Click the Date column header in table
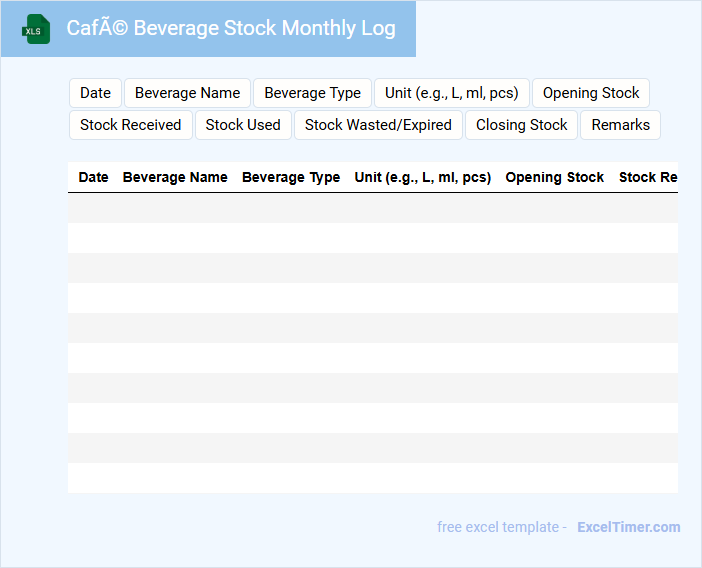702x568 pixels. pos(93,177)
